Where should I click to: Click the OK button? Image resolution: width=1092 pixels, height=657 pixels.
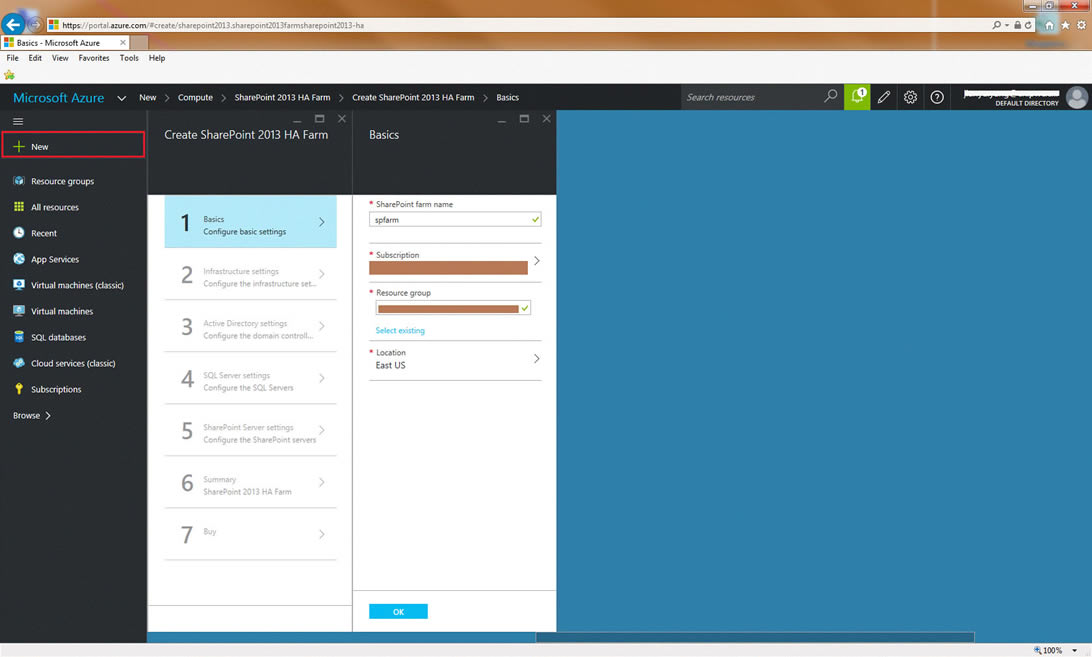click(x=398, y=611)
